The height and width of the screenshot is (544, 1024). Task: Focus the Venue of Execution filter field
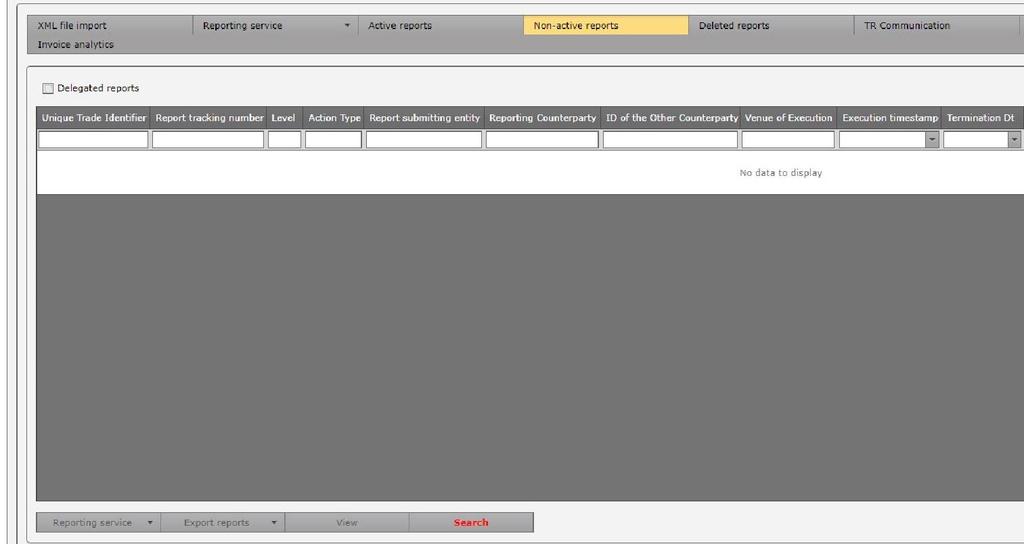pos(788,140)
